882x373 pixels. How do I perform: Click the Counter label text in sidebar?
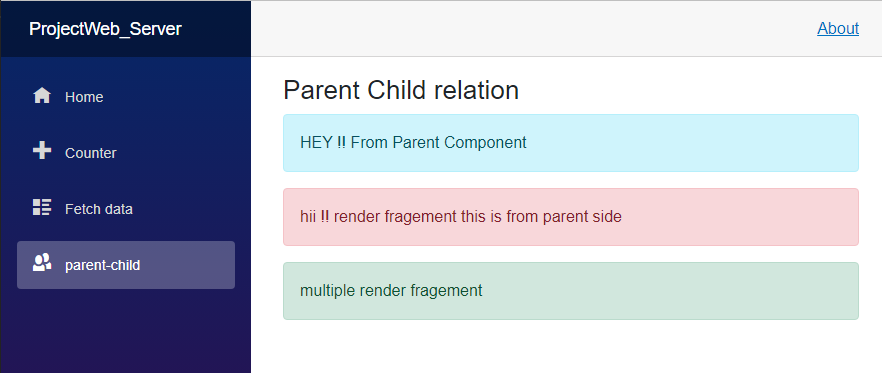pyautogui.click(x=91, y=153)
